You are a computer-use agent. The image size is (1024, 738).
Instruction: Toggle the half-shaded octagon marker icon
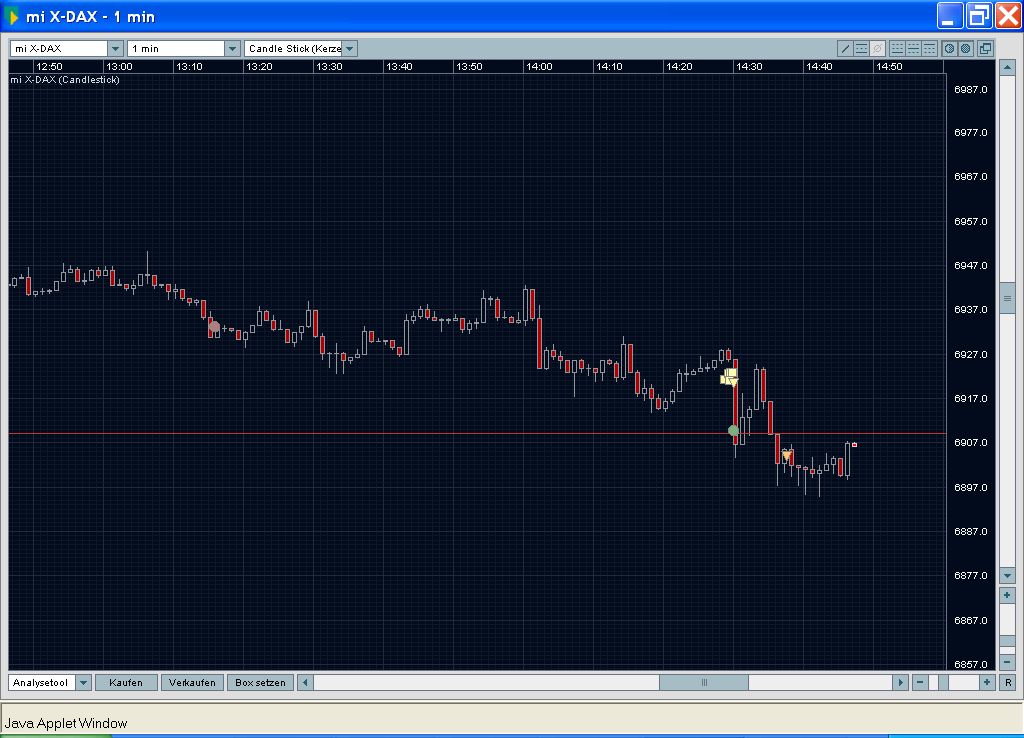coord(950,48)
